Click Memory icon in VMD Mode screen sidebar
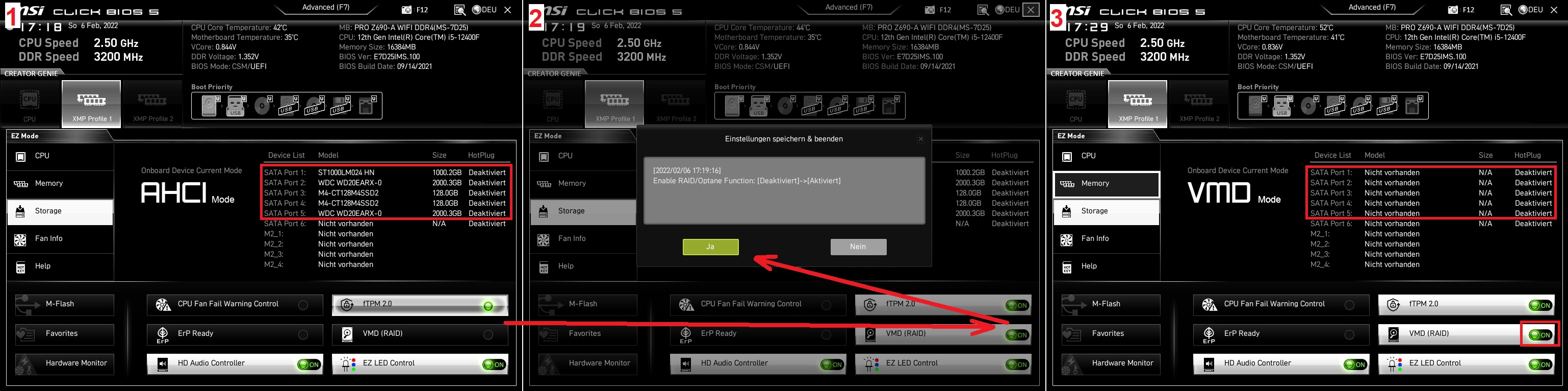The width and height of the screenshot is (1568, 391). point(1067,184)
